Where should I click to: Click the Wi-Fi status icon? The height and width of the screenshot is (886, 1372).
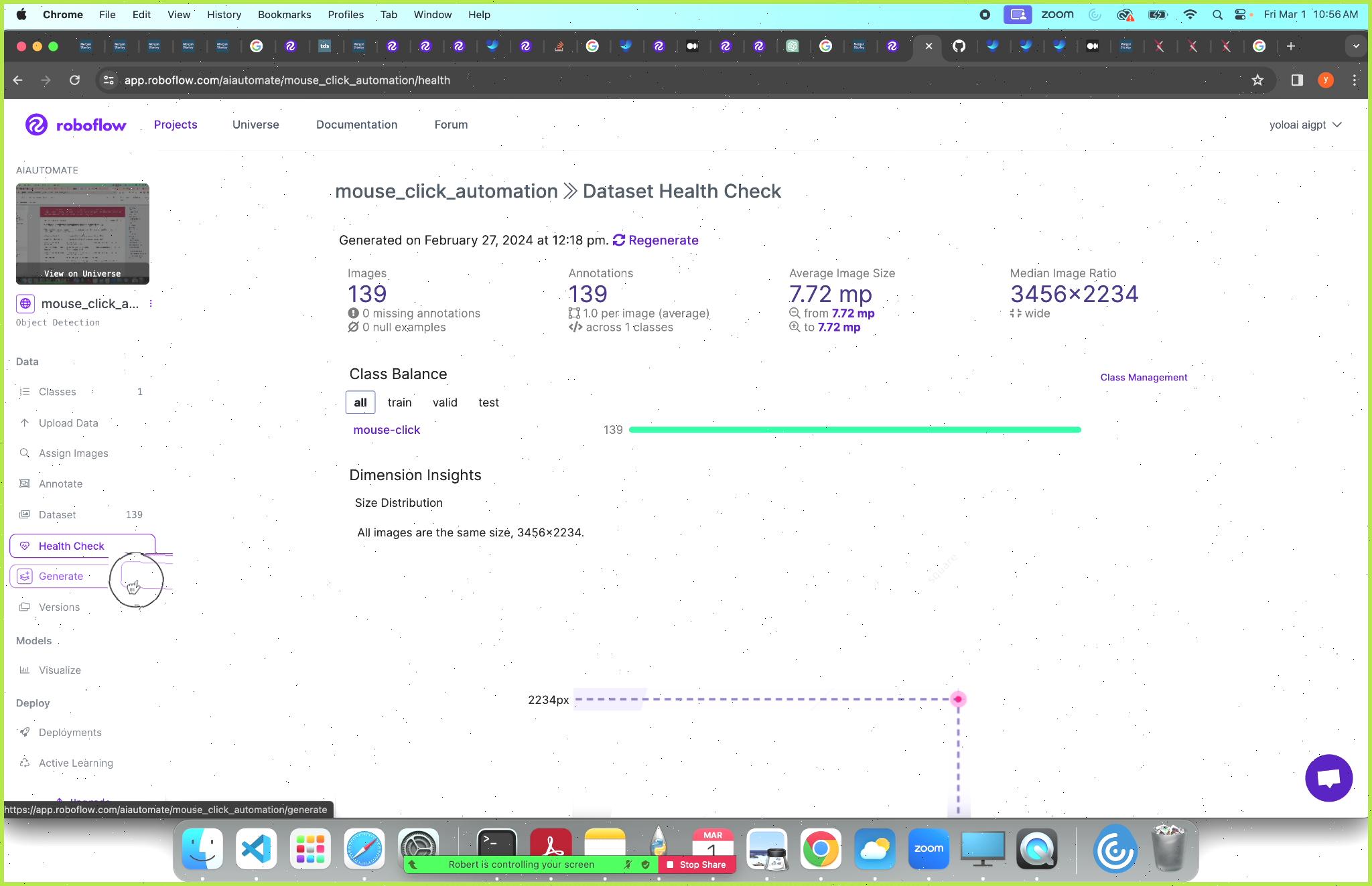click(x=1190, y=14)
